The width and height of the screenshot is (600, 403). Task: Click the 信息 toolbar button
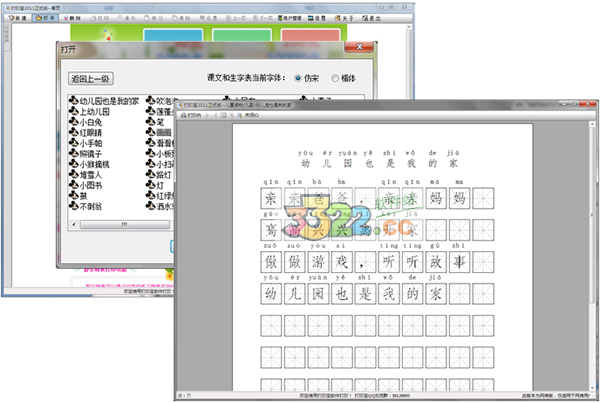click(x=317, y=18)
